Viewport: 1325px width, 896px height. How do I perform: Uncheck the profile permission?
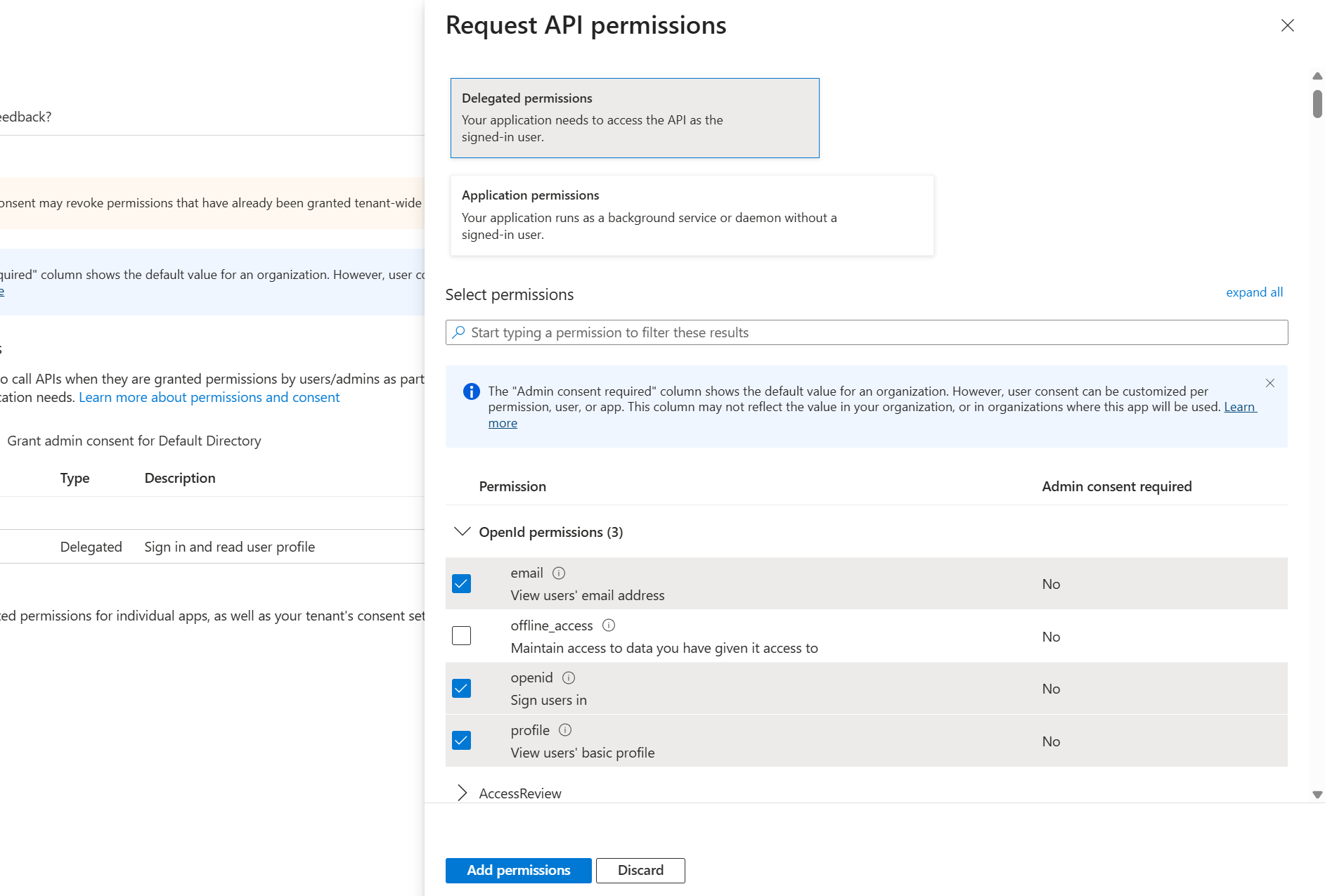pos(461,740)
